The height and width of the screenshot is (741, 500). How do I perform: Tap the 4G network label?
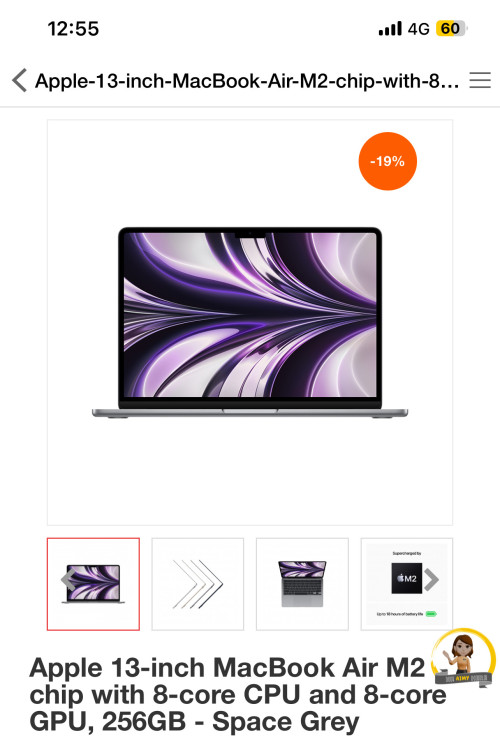[x=418, y=29]
